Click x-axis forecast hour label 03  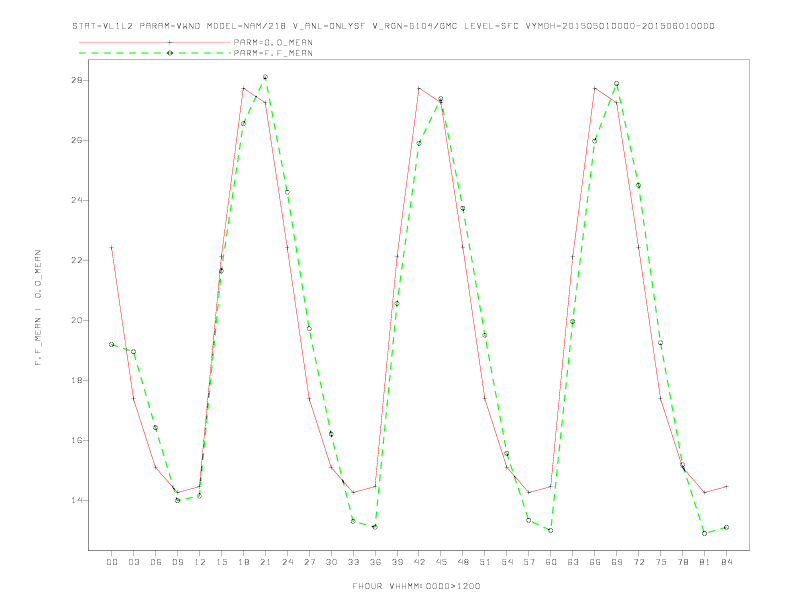(x=133, y=562)
